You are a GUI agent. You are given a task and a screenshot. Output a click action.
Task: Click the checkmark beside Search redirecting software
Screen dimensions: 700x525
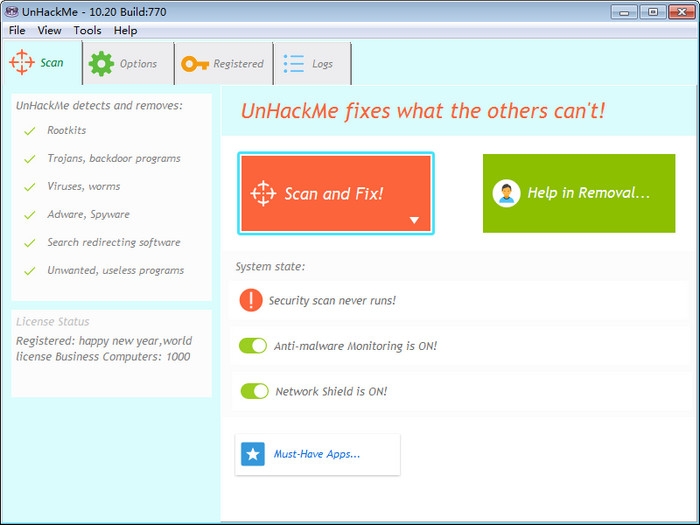coord(29,243)
